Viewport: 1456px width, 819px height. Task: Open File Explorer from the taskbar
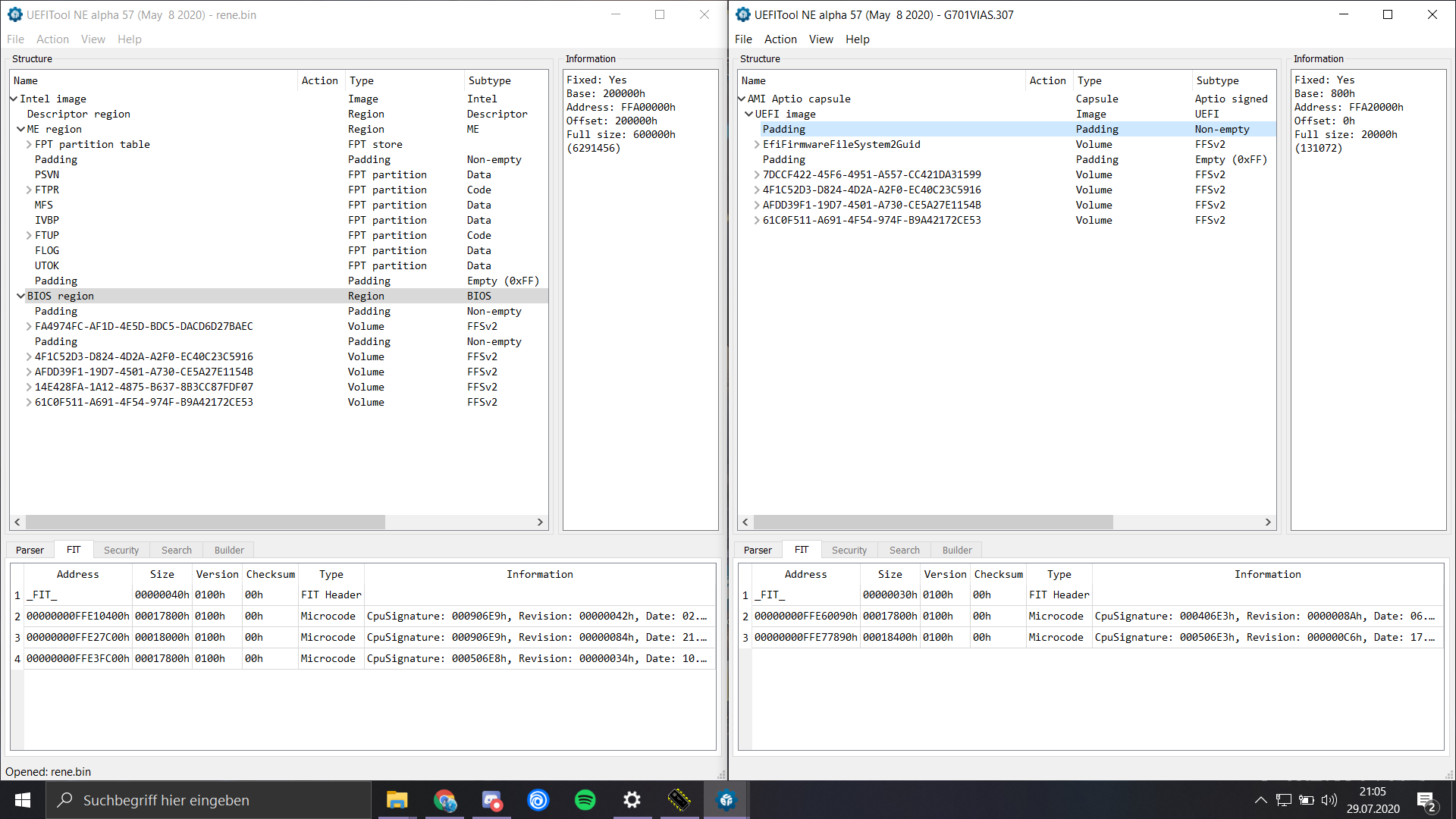point(397,800)
